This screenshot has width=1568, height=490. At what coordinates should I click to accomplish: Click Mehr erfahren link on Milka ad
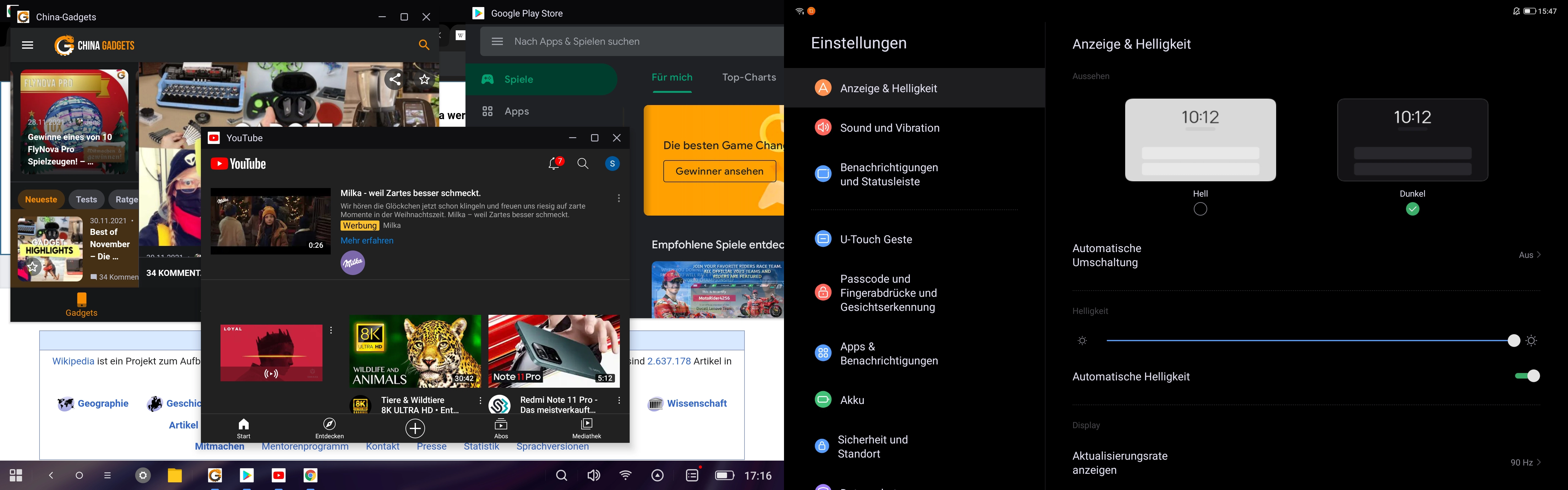pos(367,240)
